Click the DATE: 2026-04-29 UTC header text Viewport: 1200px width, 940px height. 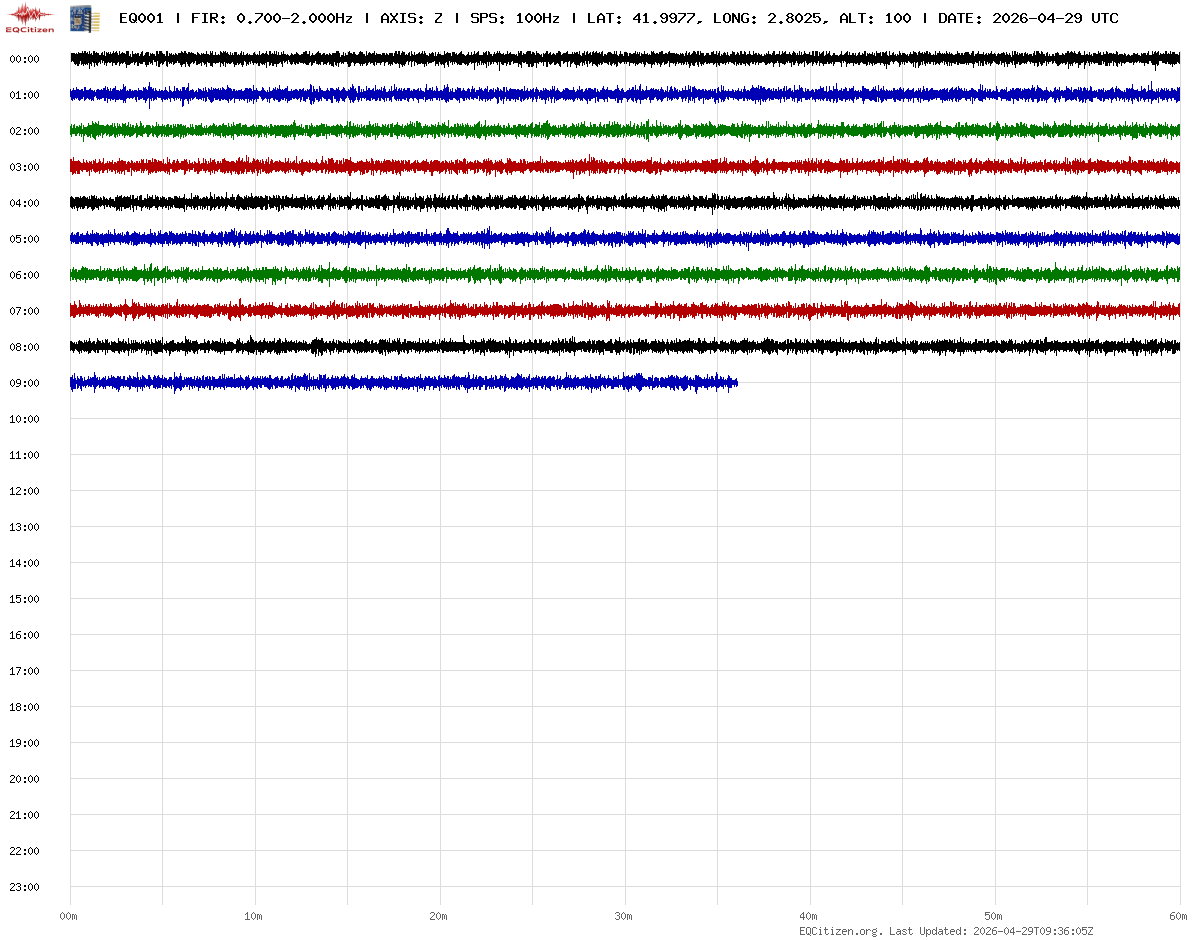pos(1028,19)
